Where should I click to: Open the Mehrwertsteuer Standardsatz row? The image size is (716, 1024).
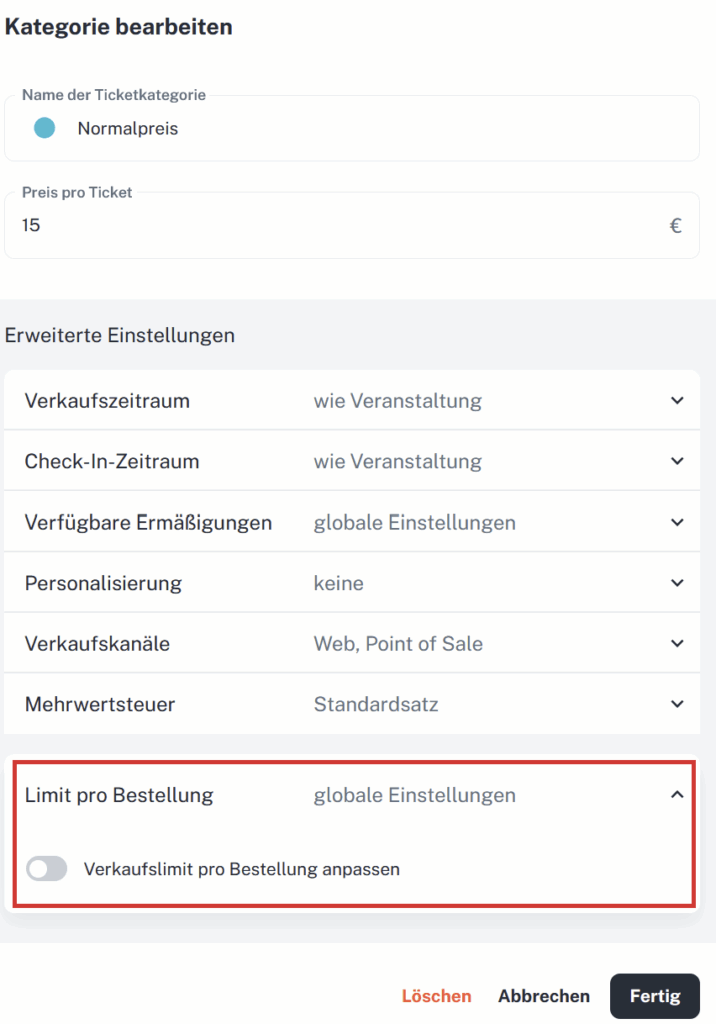[x=352, y=704]
